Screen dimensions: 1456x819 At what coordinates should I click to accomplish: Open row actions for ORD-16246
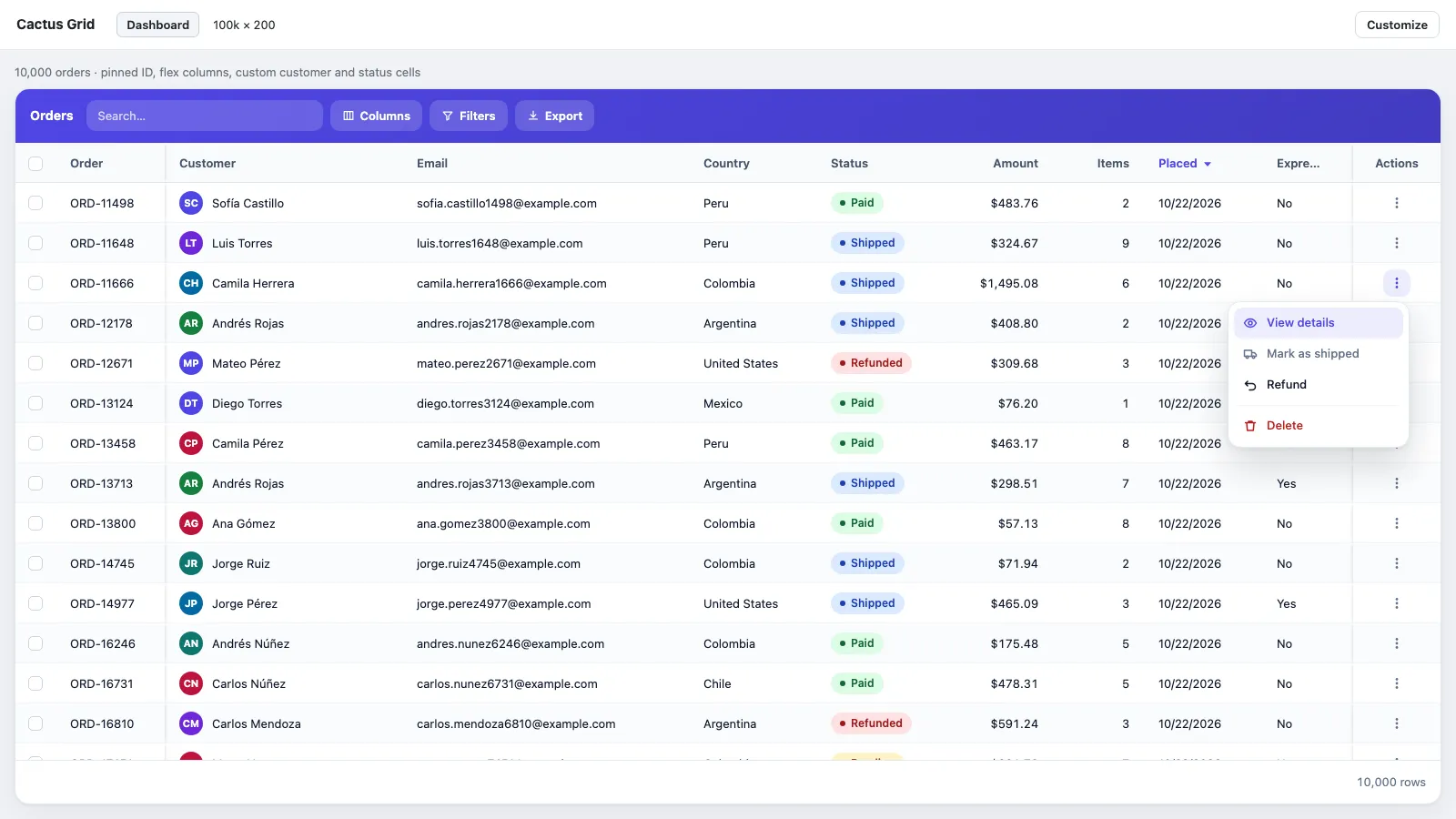coord(1397,643)
